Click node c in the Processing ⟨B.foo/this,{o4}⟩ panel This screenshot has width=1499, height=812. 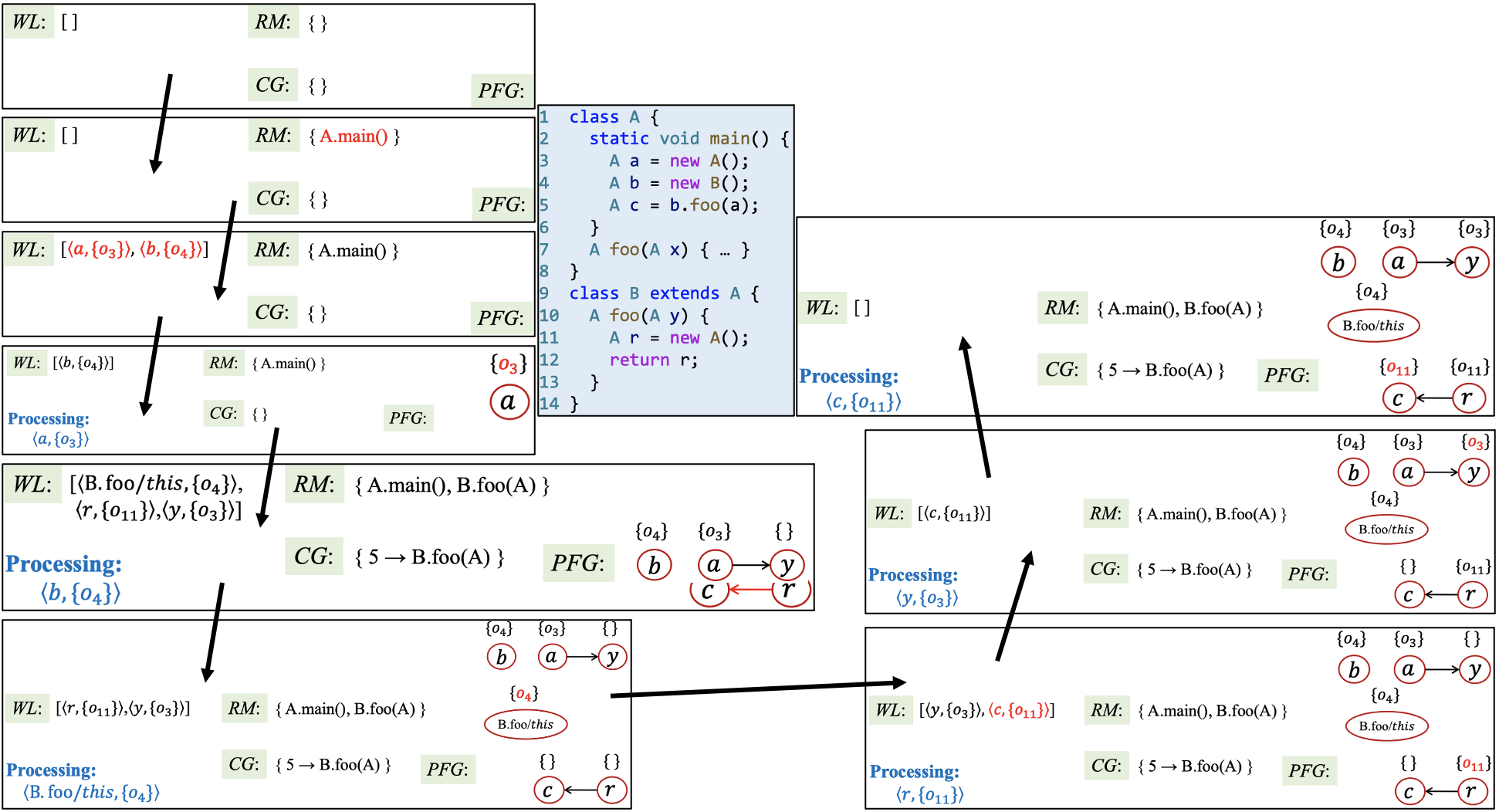point(547,790)
